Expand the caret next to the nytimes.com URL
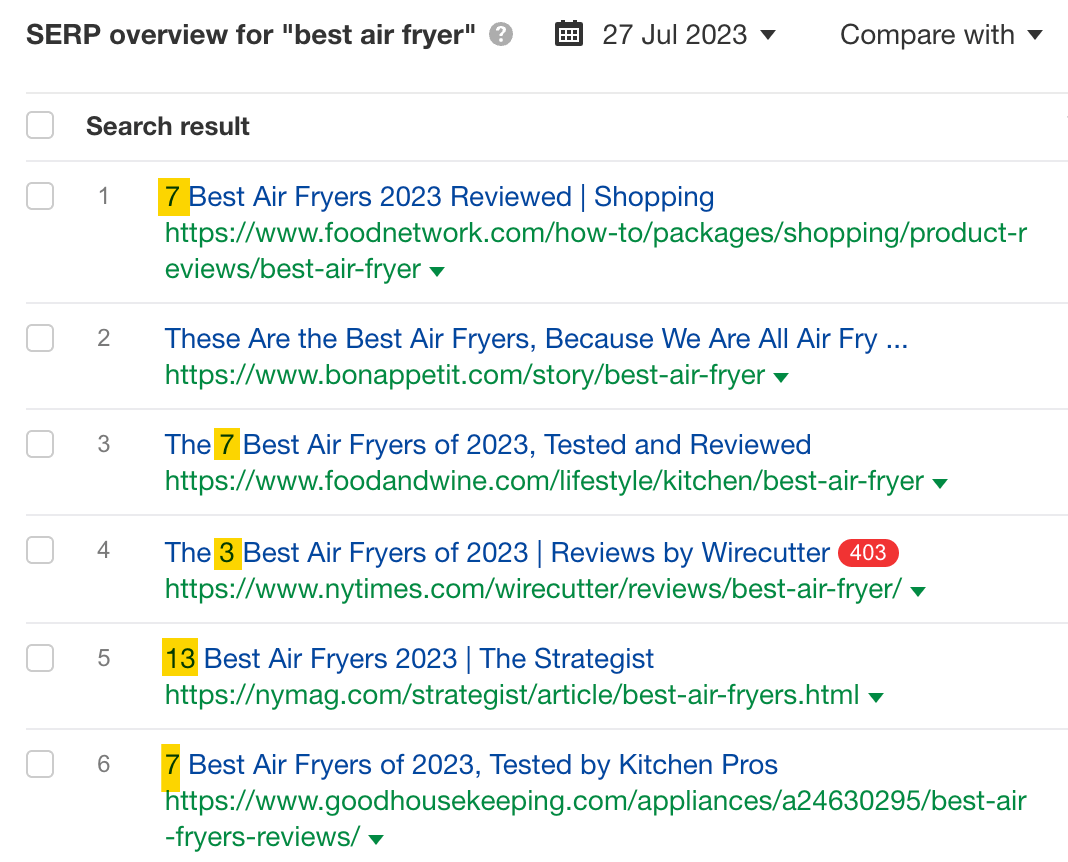 click(x=918, y=590)
